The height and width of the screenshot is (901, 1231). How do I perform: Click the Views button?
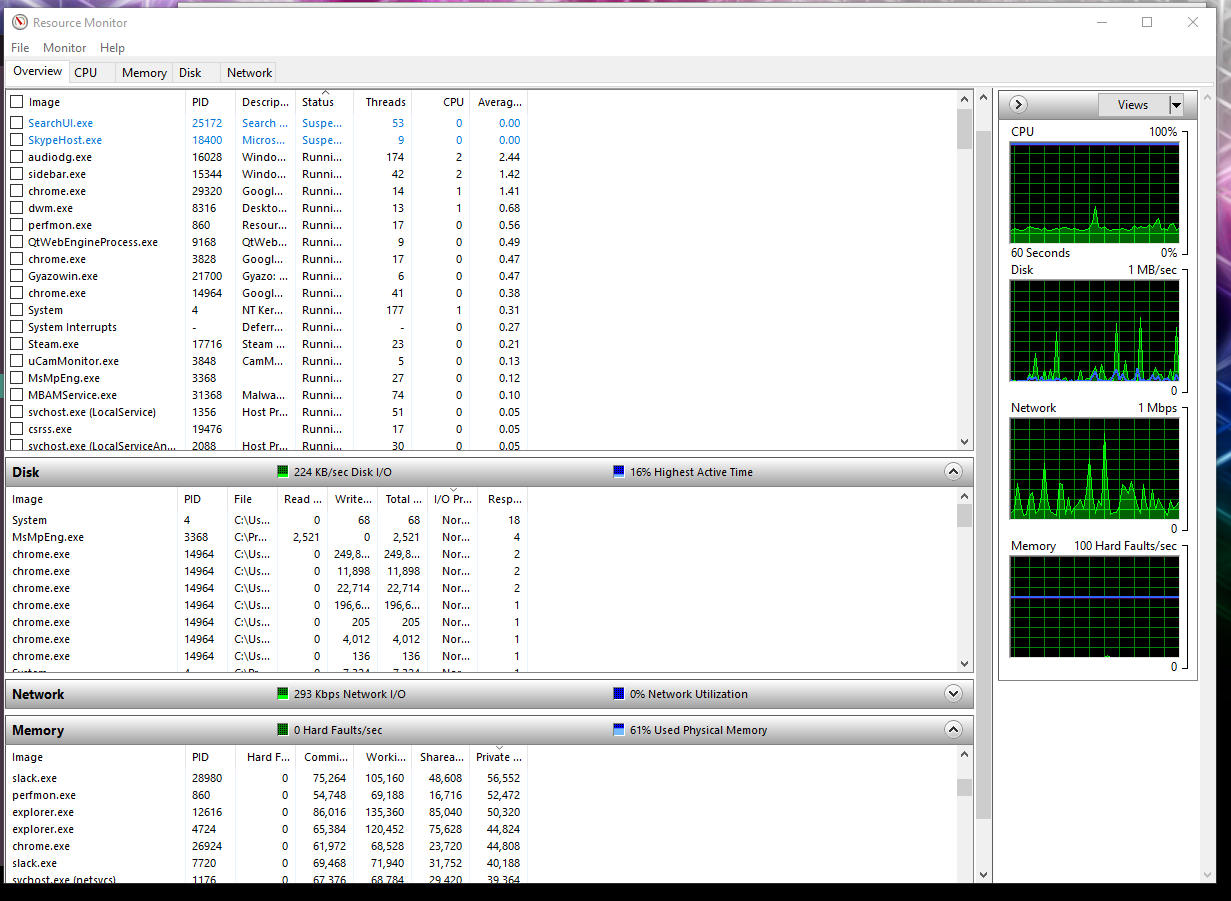1133,104
